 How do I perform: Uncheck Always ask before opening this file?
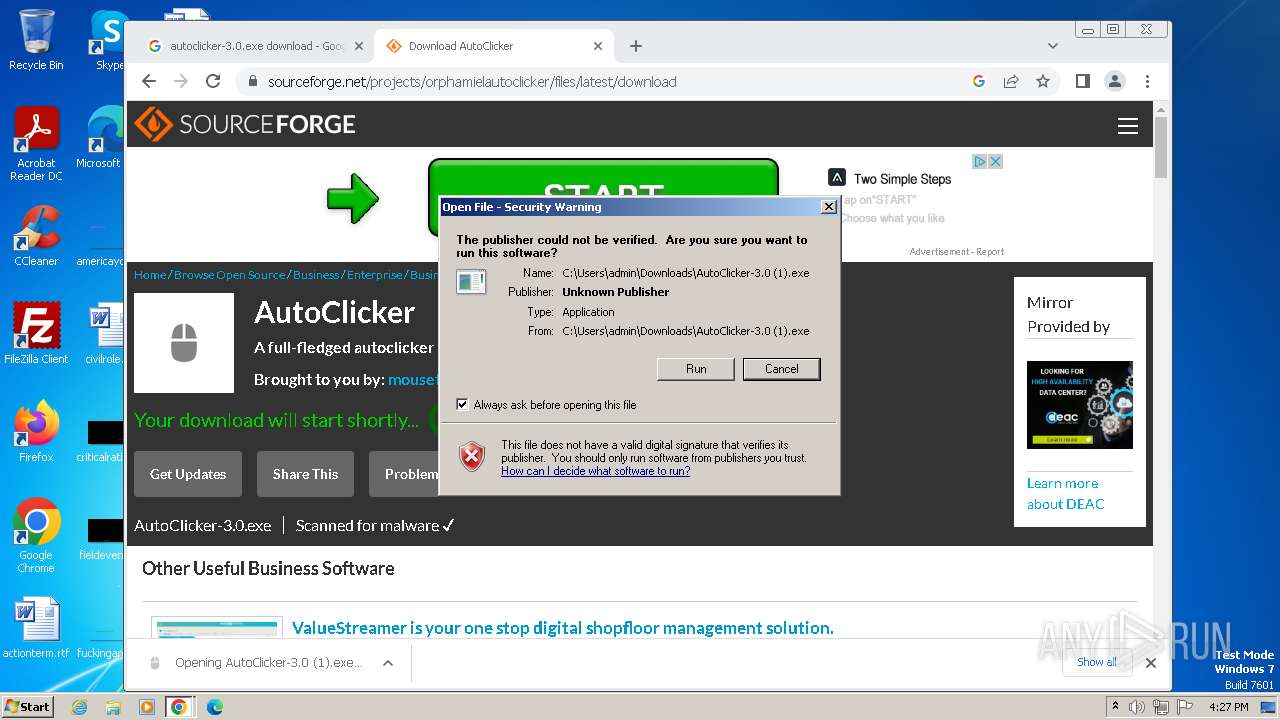click(462, 405)
